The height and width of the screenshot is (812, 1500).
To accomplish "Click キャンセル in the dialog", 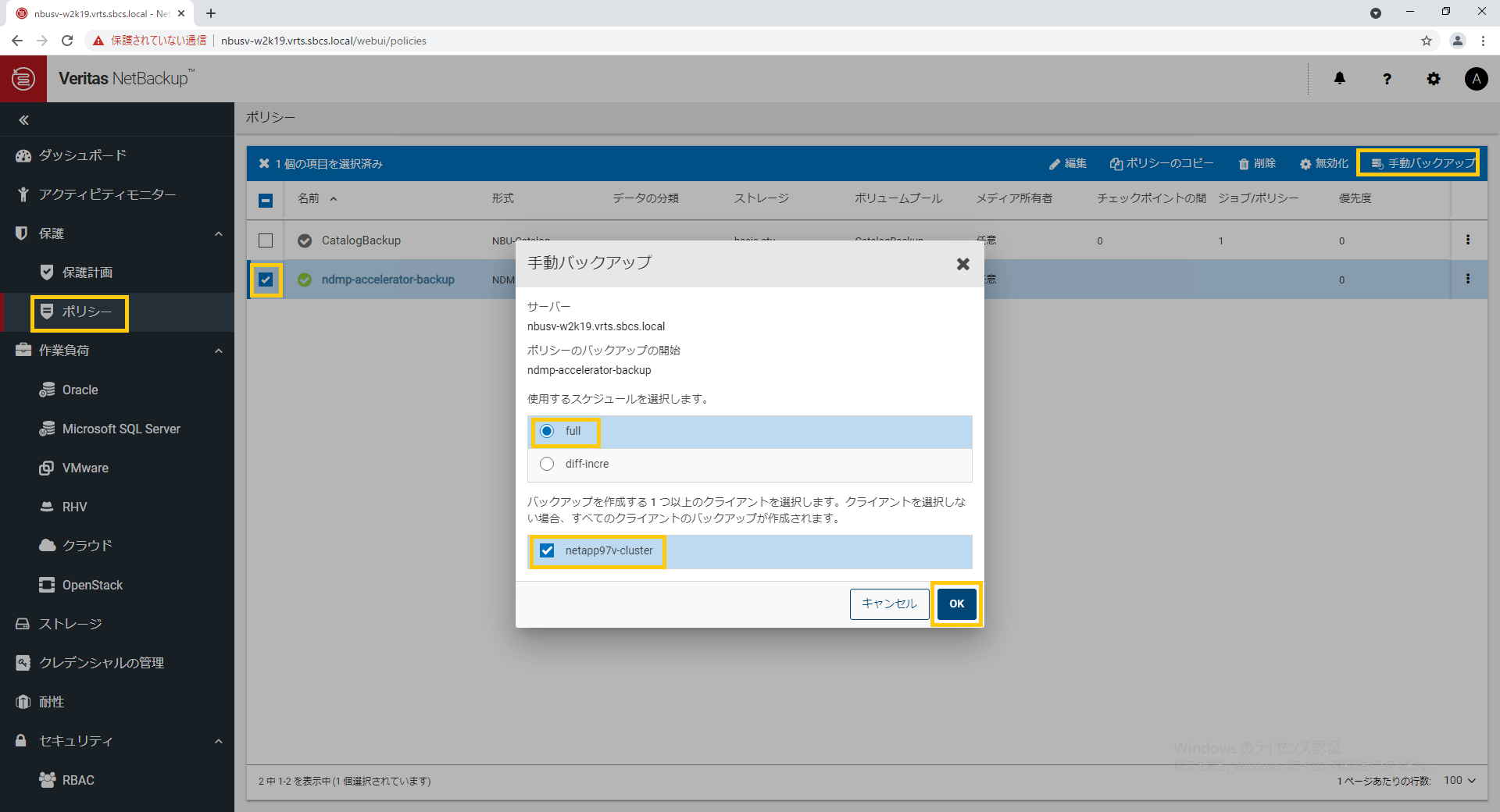I will [x=889, y=604].
